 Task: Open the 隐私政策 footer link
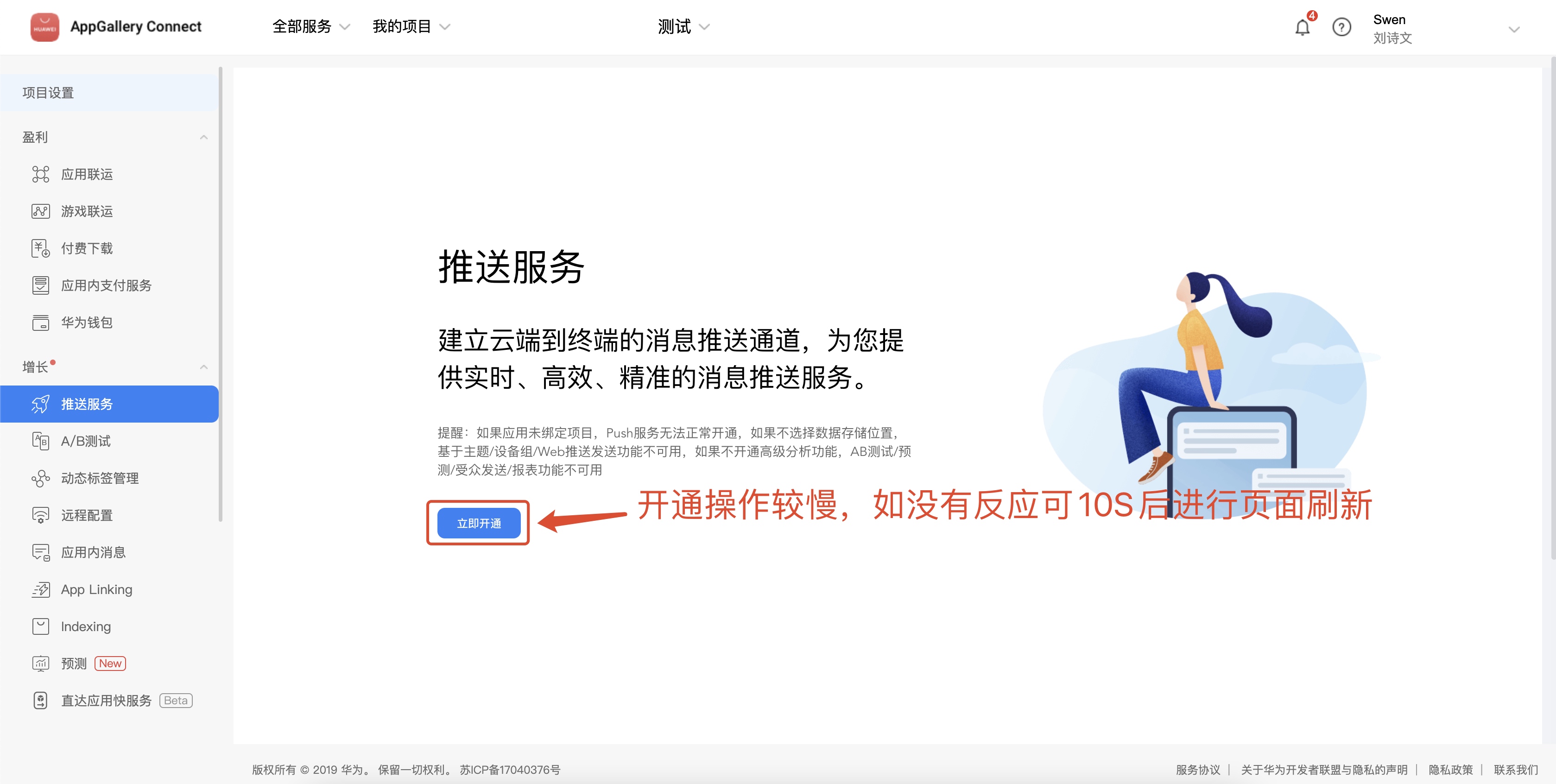(x=1450, y=770)
